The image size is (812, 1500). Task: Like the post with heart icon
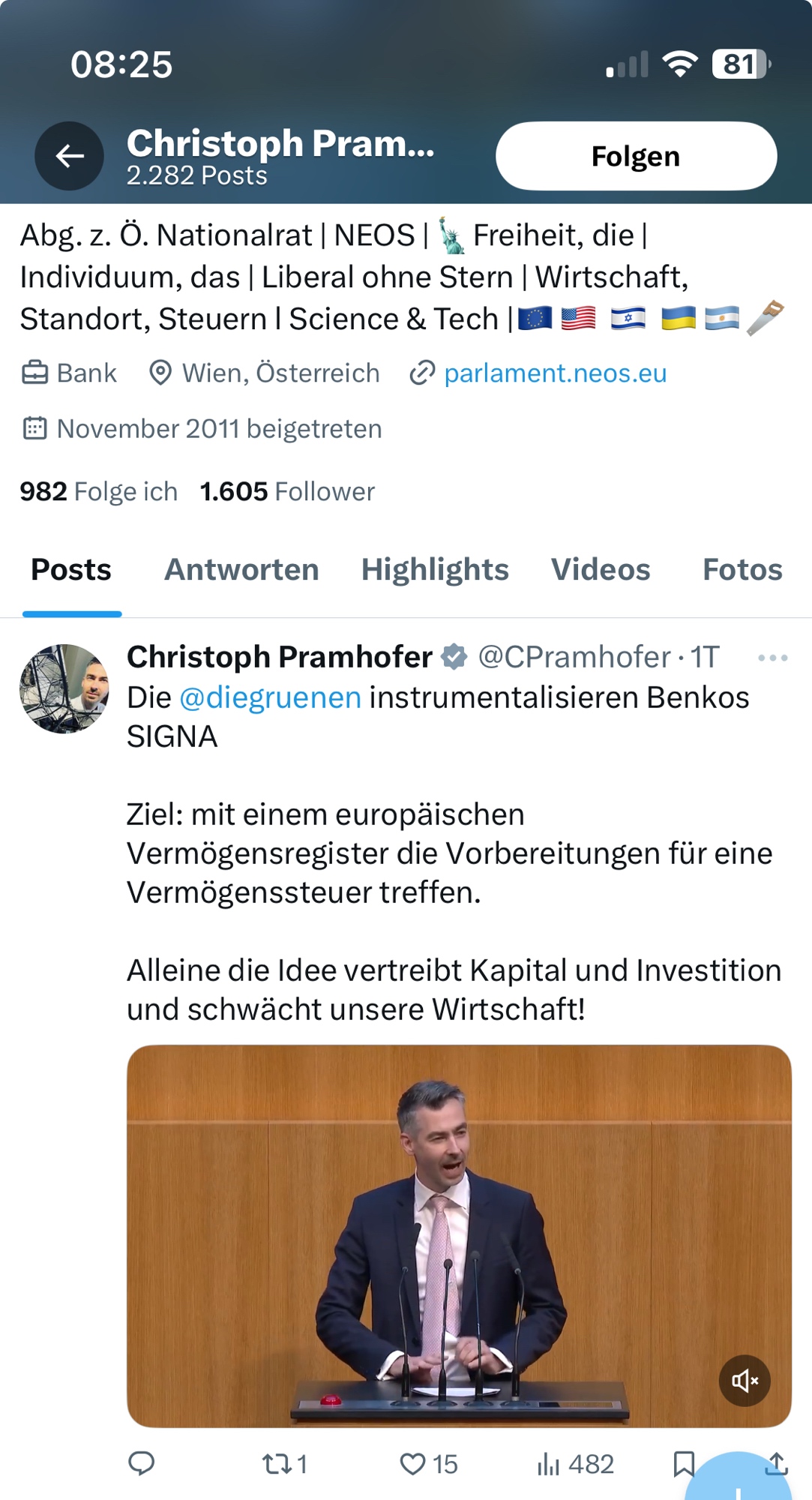412,1463
